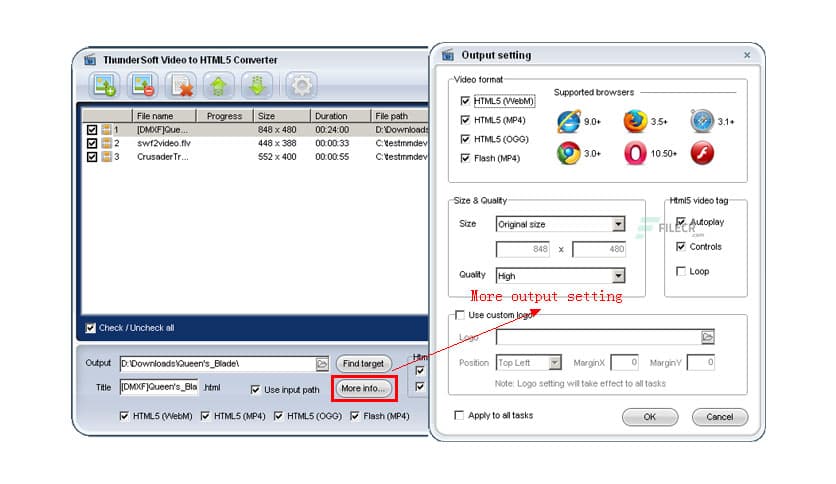Toggle bottom HTML5 (WebM) checkbox in main window
The image size is (836, 484).
[124, 416]
